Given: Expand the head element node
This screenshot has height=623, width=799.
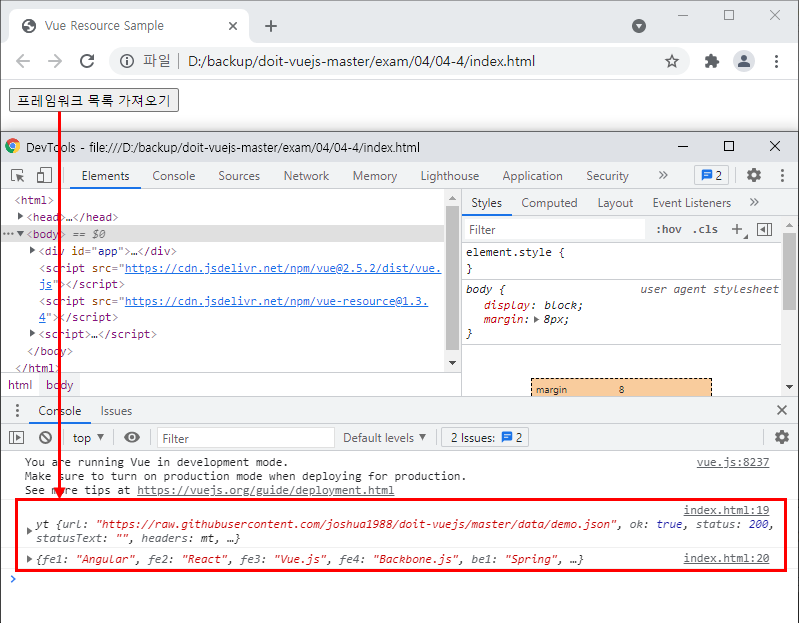Looking at the screenshot, I should pos(20,216).
